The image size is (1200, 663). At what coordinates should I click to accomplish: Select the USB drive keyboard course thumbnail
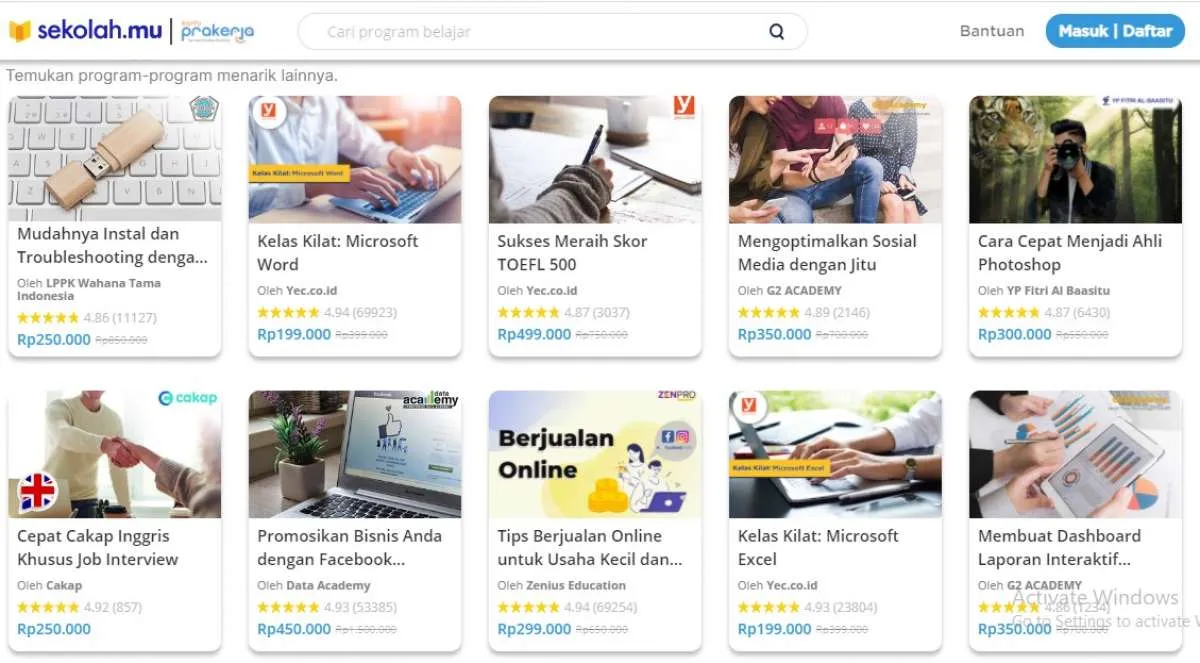tap(114, 158)
